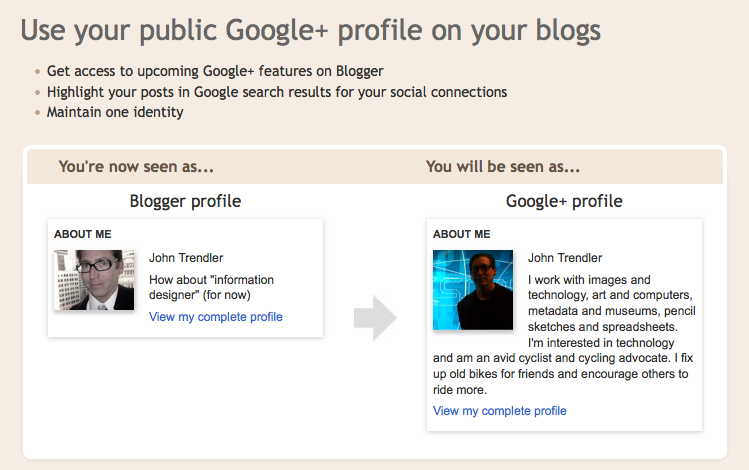Click the "Maintain one identity" bullet
Viewport: 749px width, 470px height.
tap(115, 112)
